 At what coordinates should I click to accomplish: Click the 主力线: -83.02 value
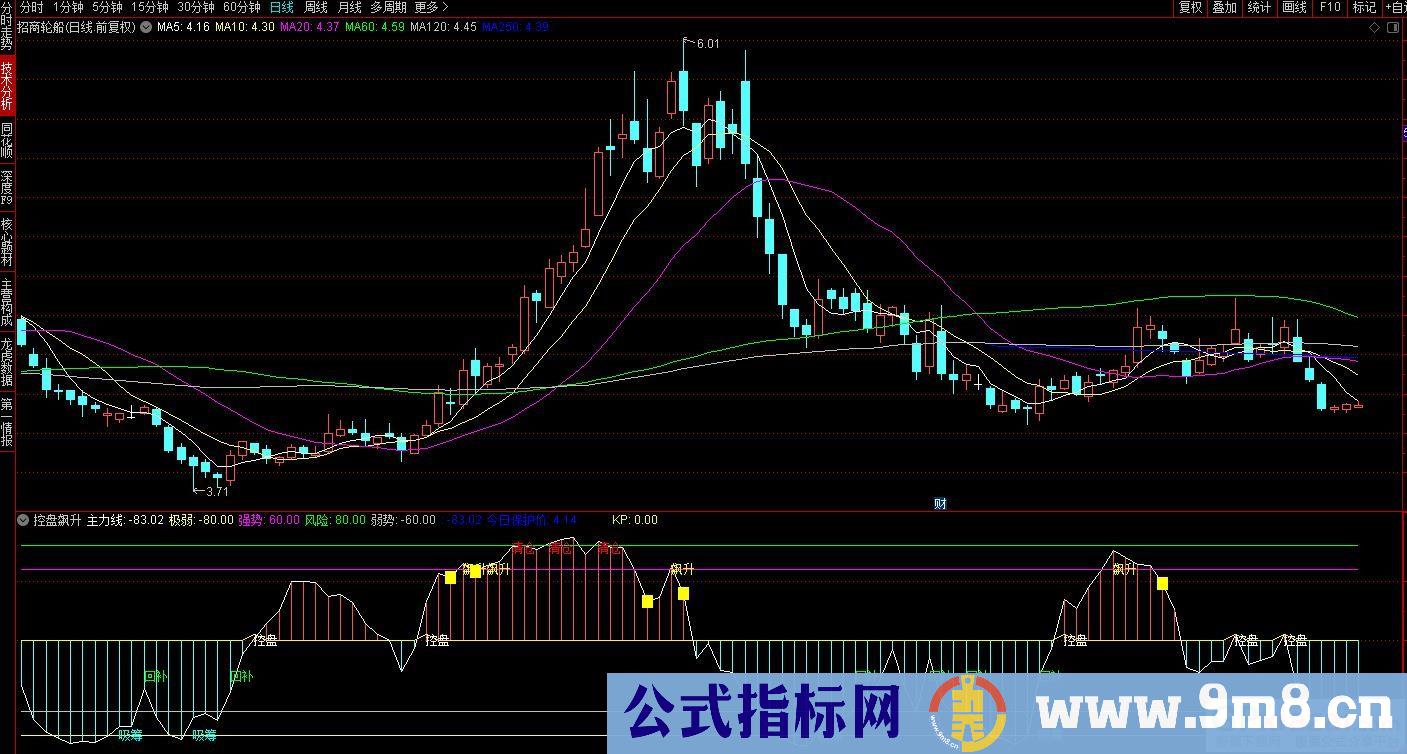(125, 520)
